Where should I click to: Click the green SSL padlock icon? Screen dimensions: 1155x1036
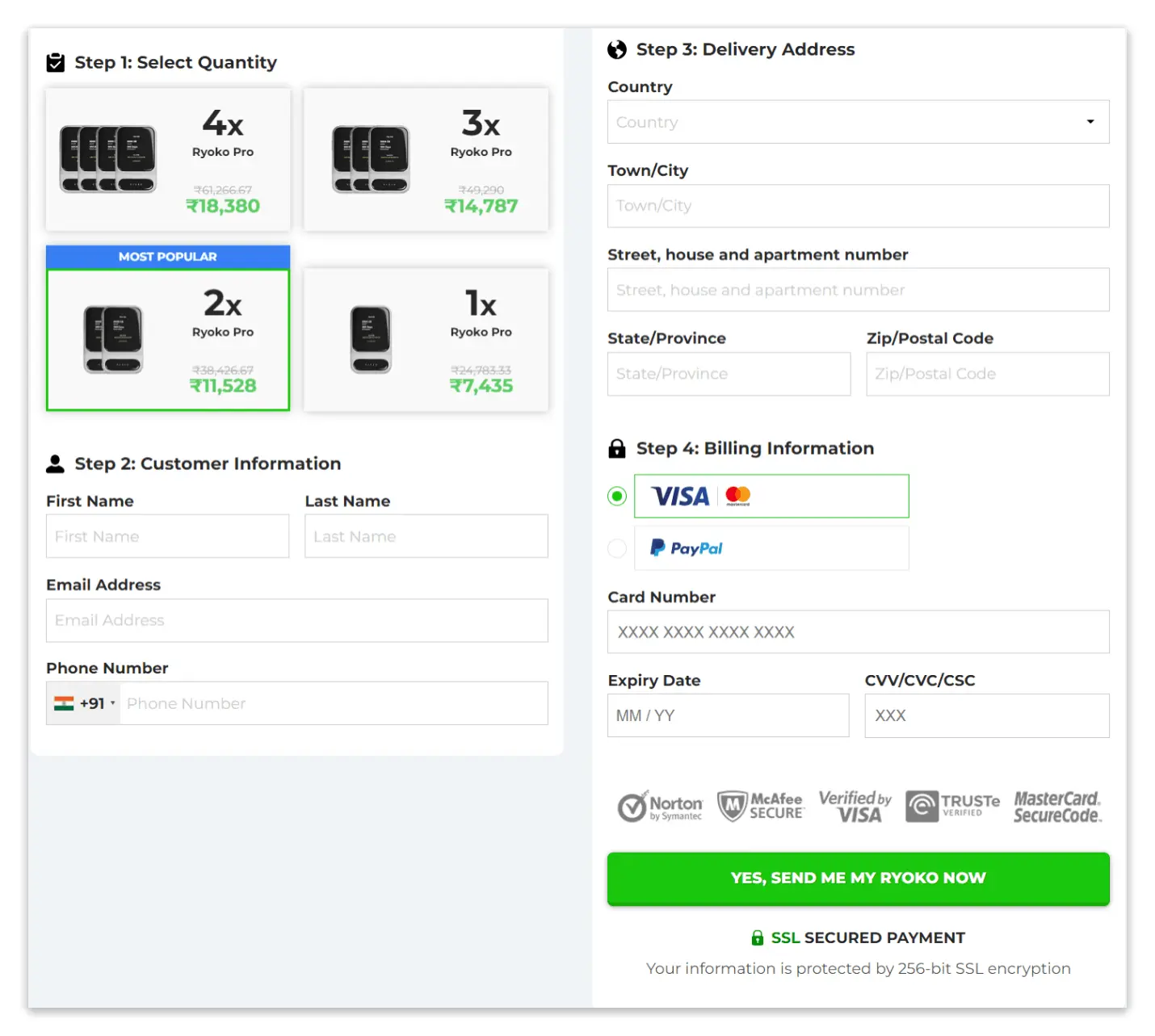click(x=758, y=937)
